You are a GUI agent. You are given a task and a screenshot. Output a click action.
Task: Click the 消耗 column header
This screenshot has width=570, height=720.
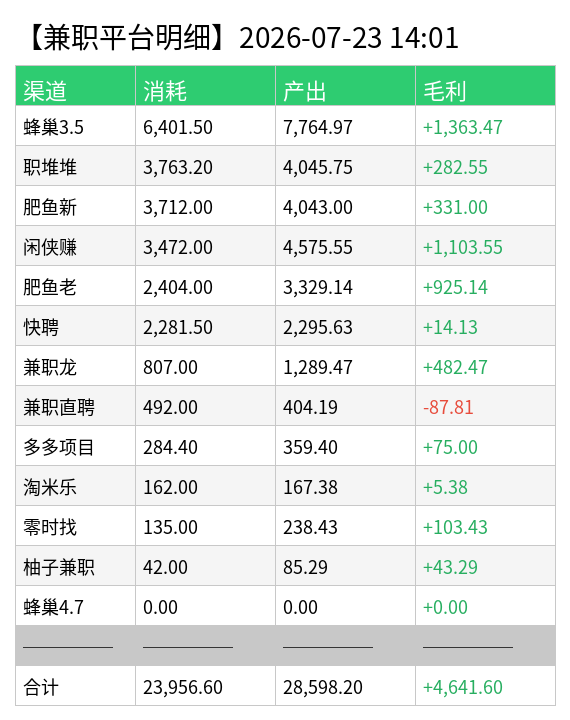pyautogui.click(x=205, y=86)
